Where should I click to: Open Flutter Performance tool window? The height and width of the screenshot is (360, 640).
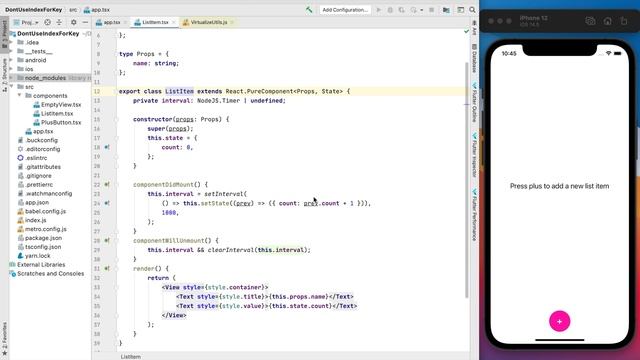(x=474, y=214)
